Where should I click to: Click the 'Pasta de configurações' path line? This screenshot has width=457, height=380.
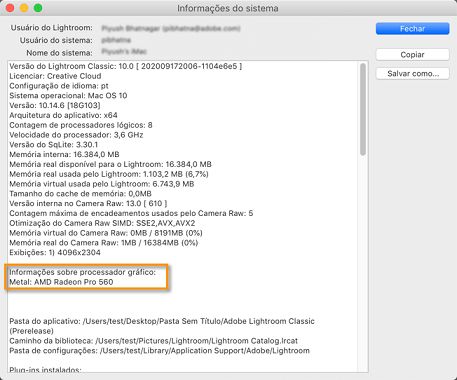point(159,351)
